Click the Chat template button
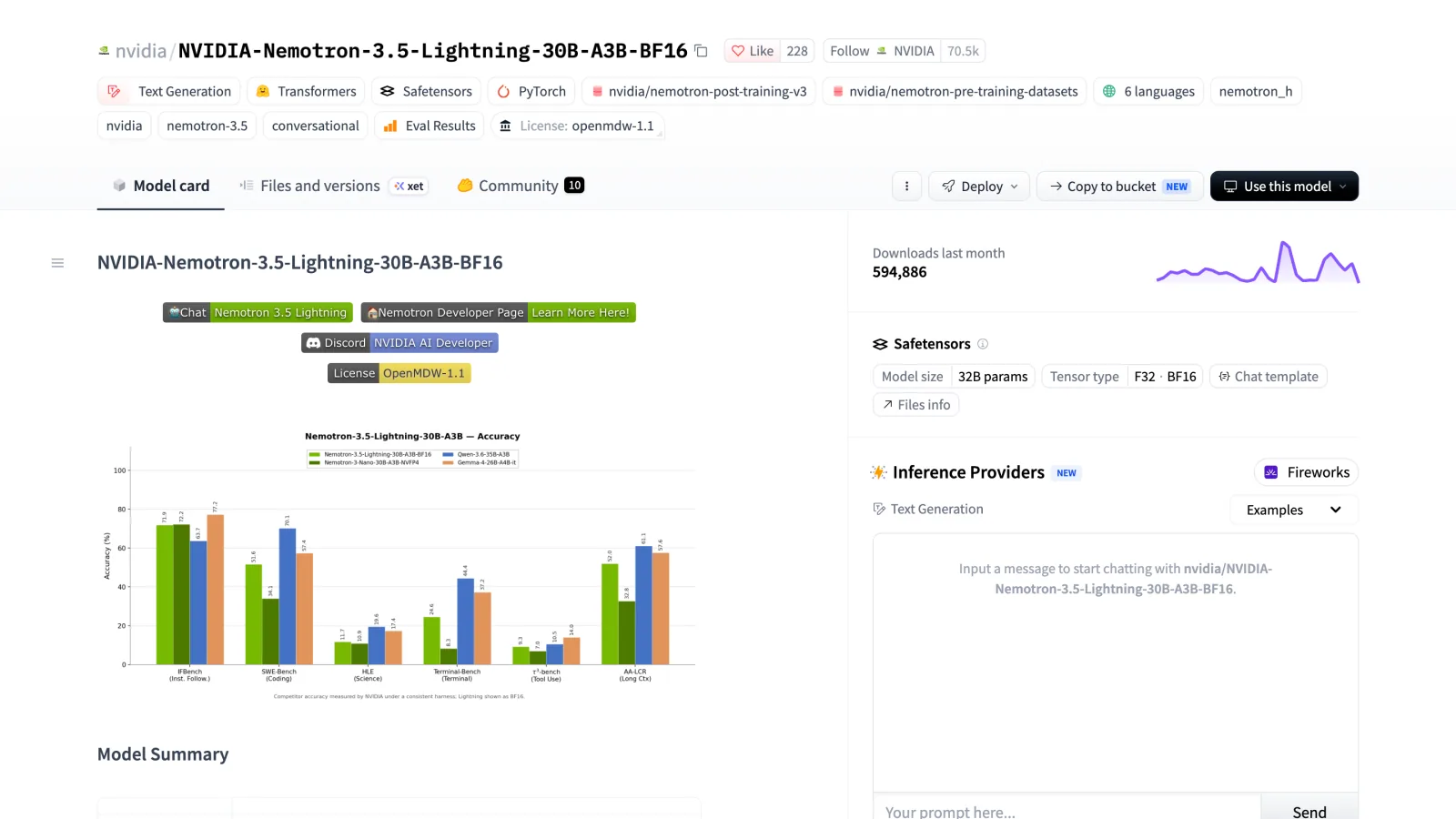Viewport: 1456px width, 819px height. click(1269, 377)
